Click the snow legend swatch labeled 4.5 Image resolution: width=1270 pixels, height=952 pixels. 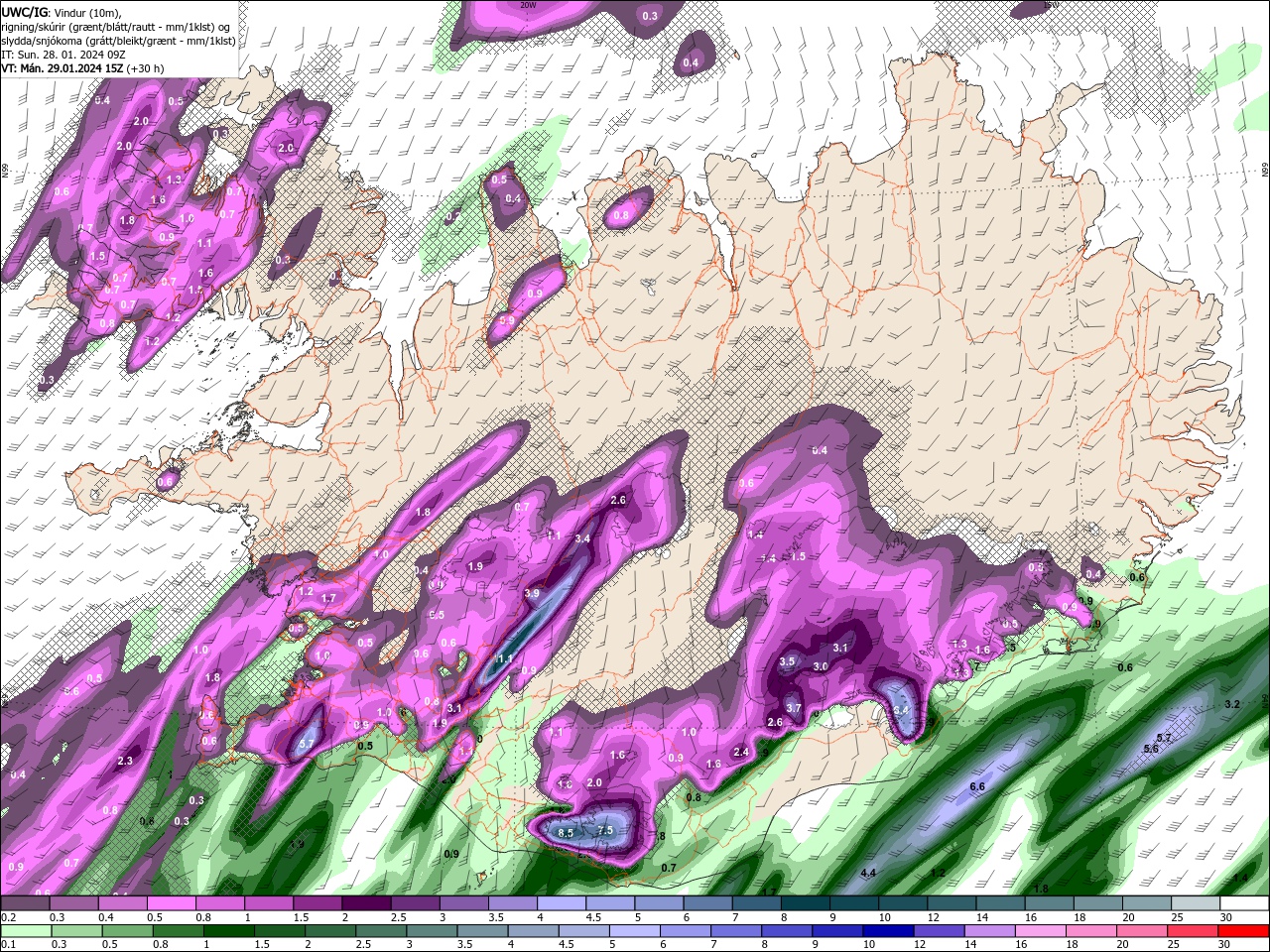pos(609,903)
